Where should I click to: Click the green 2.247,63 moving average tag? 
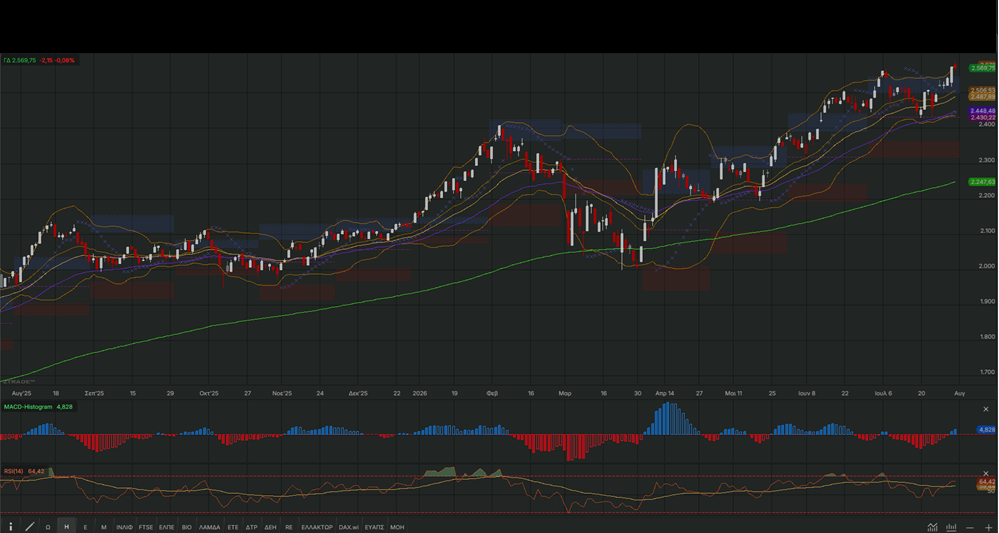point(982,182)
